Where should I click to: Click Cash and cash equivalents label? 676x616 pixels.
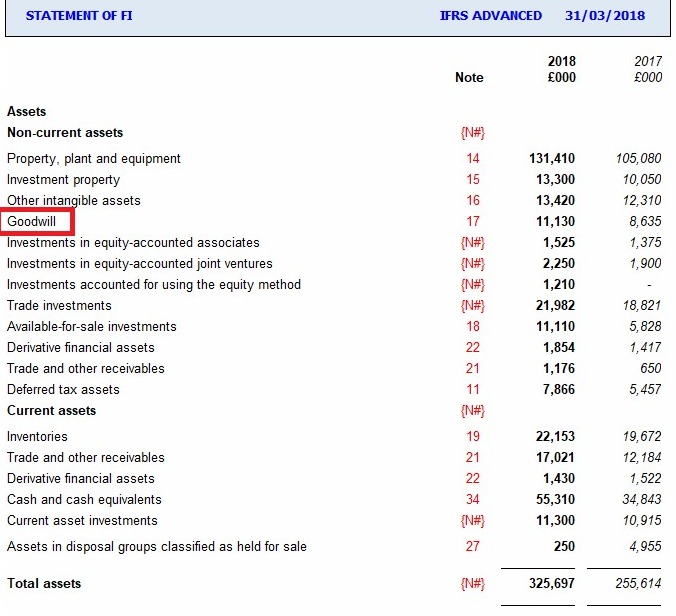(x=84, y=500)
